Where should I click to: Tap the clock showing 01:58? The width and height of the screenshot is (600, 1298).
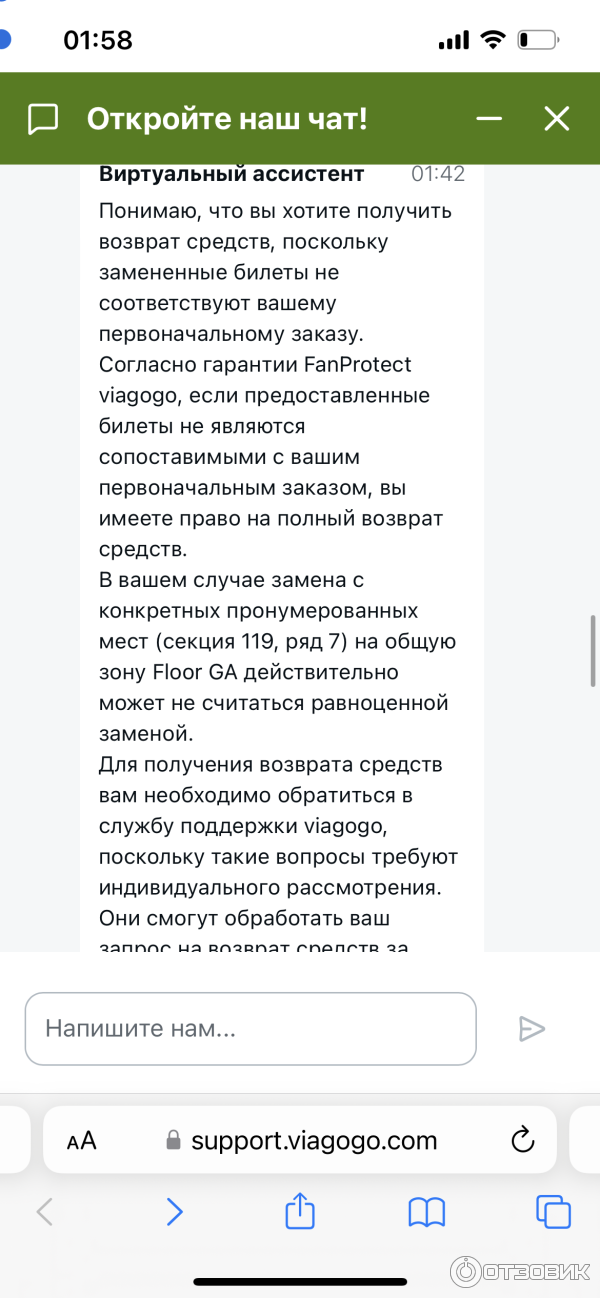pos(97,39)
